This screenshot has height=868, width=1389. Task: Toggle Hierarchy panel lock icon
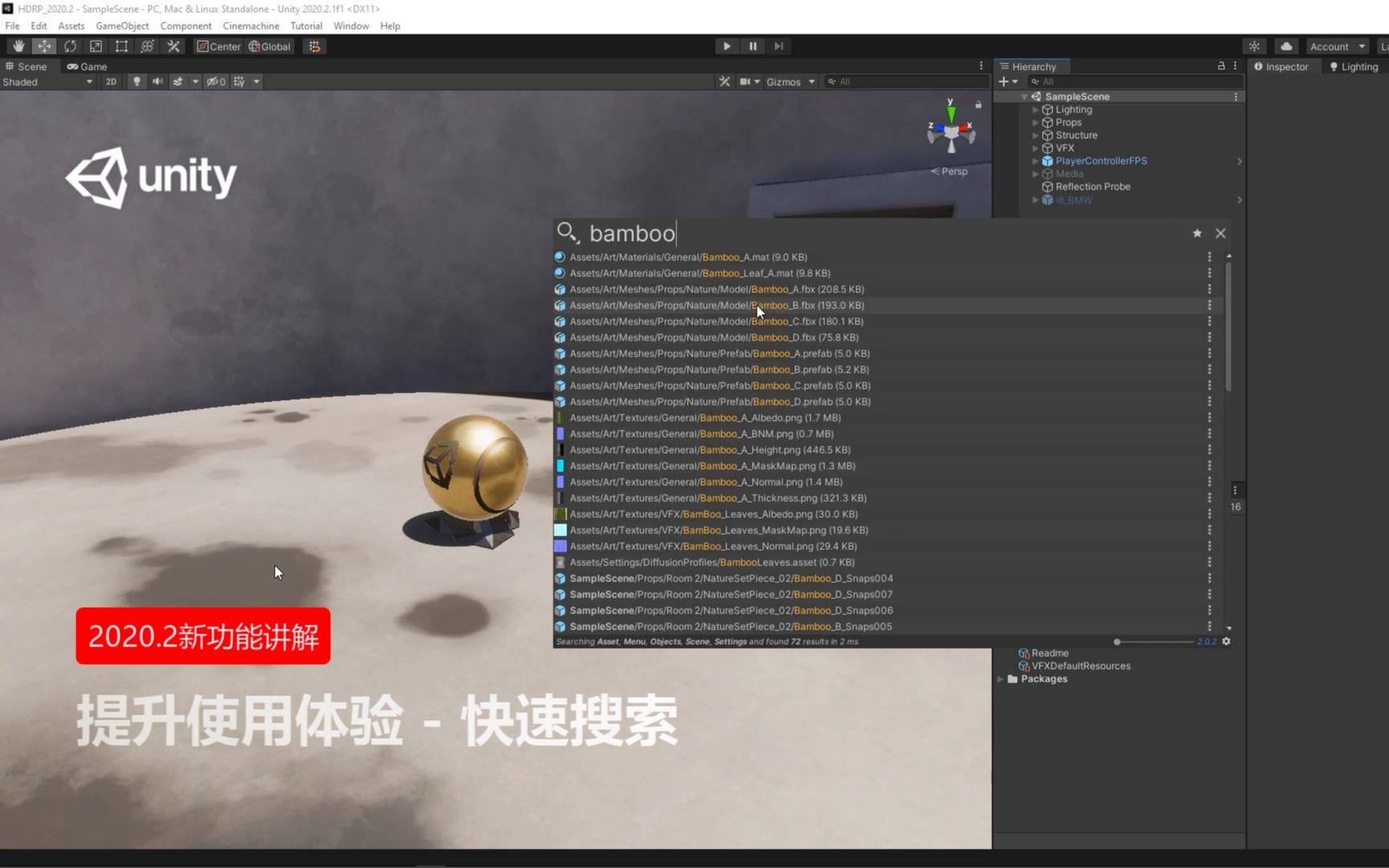pos(1221,67)
